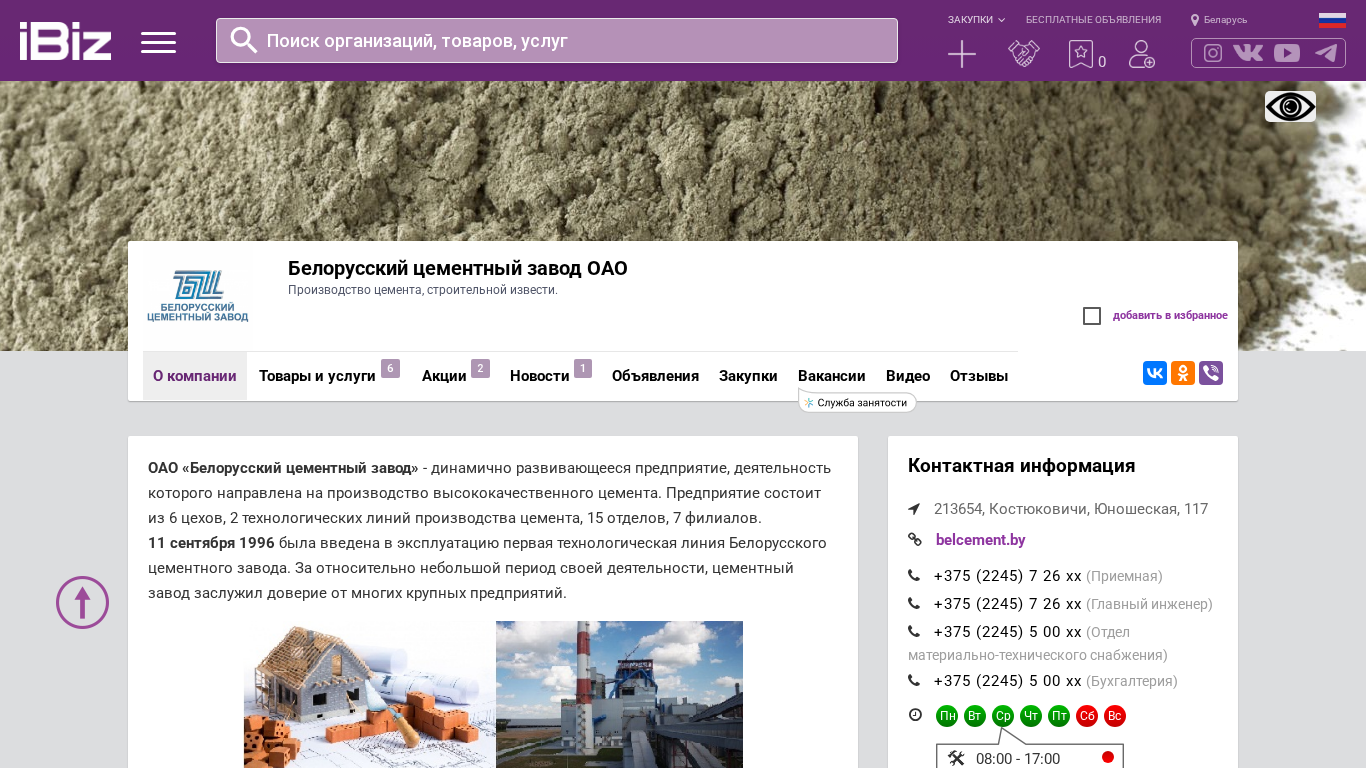Click the address 213654, Костюковичи text

tap(1071, 509)
